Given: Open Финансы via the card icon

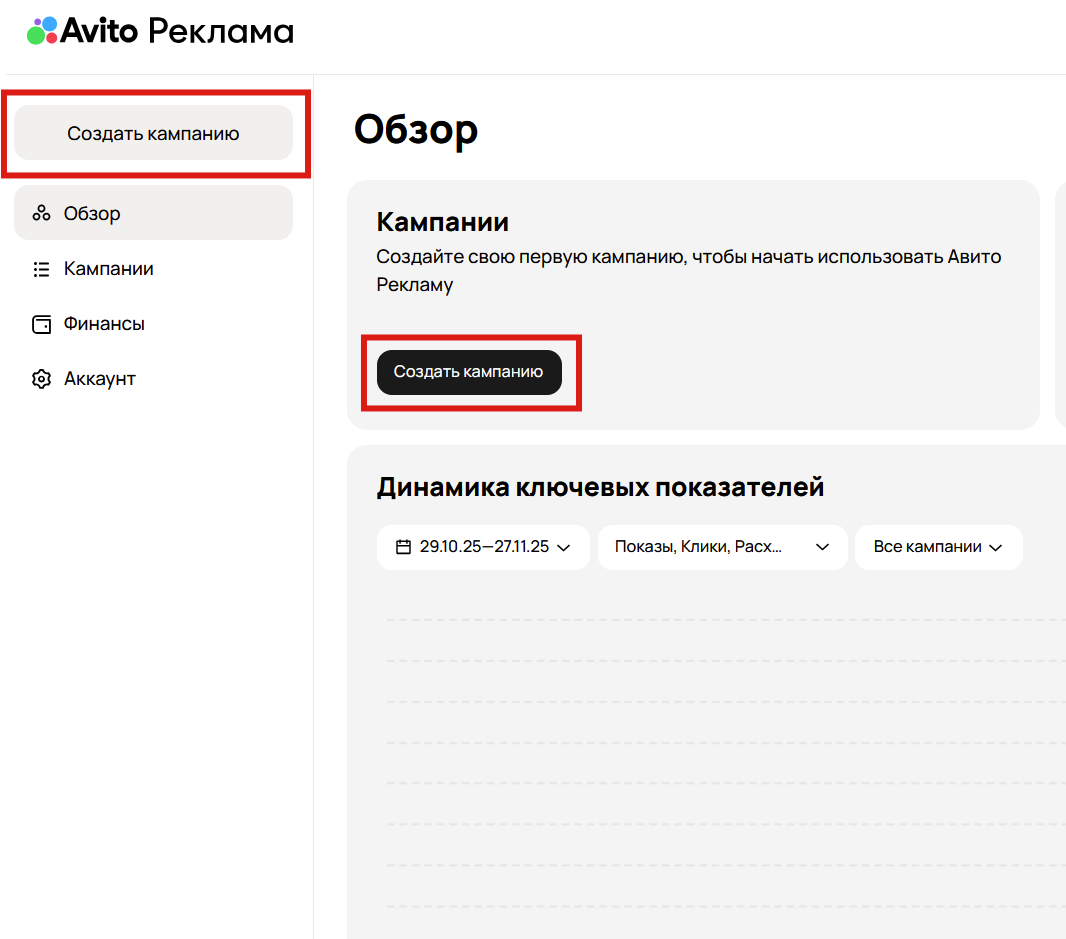Looking at the screenshot, I should click(41, 323).
